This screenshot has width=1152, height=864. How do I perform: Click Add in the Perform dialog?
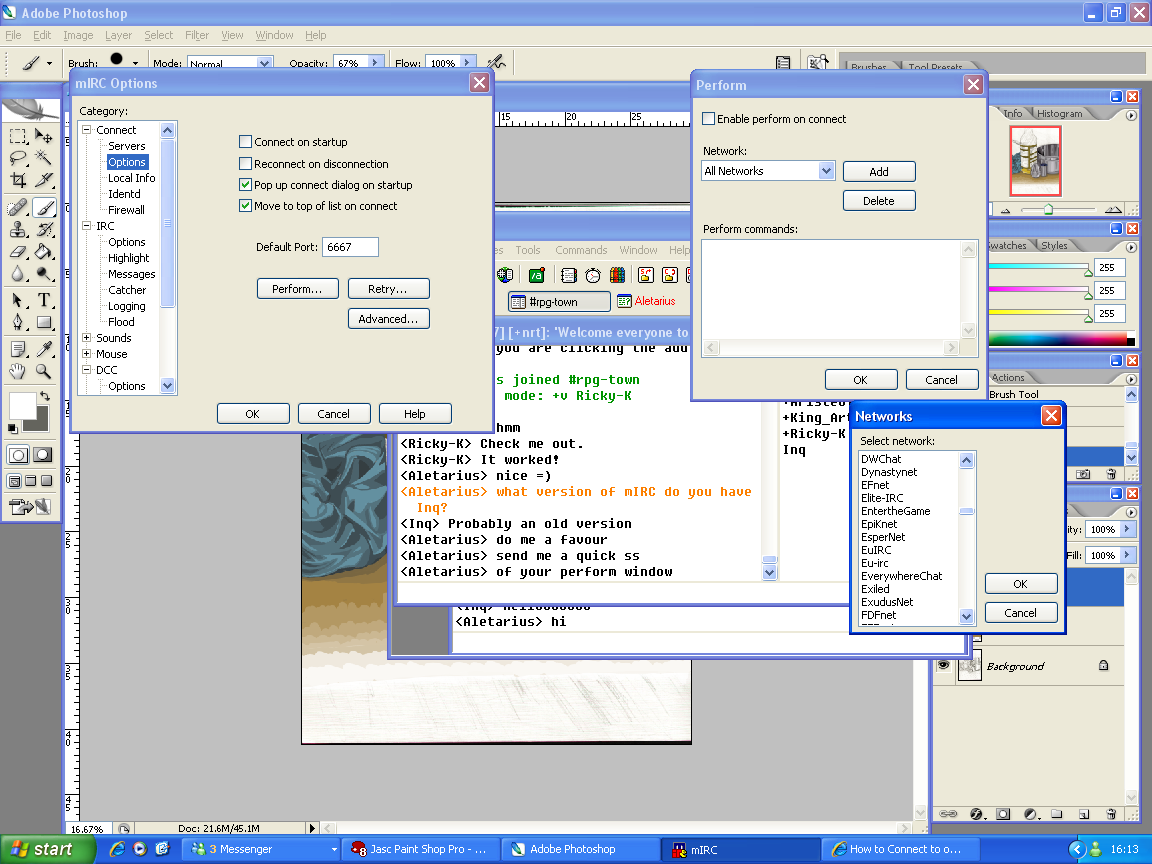coord(879,172)
